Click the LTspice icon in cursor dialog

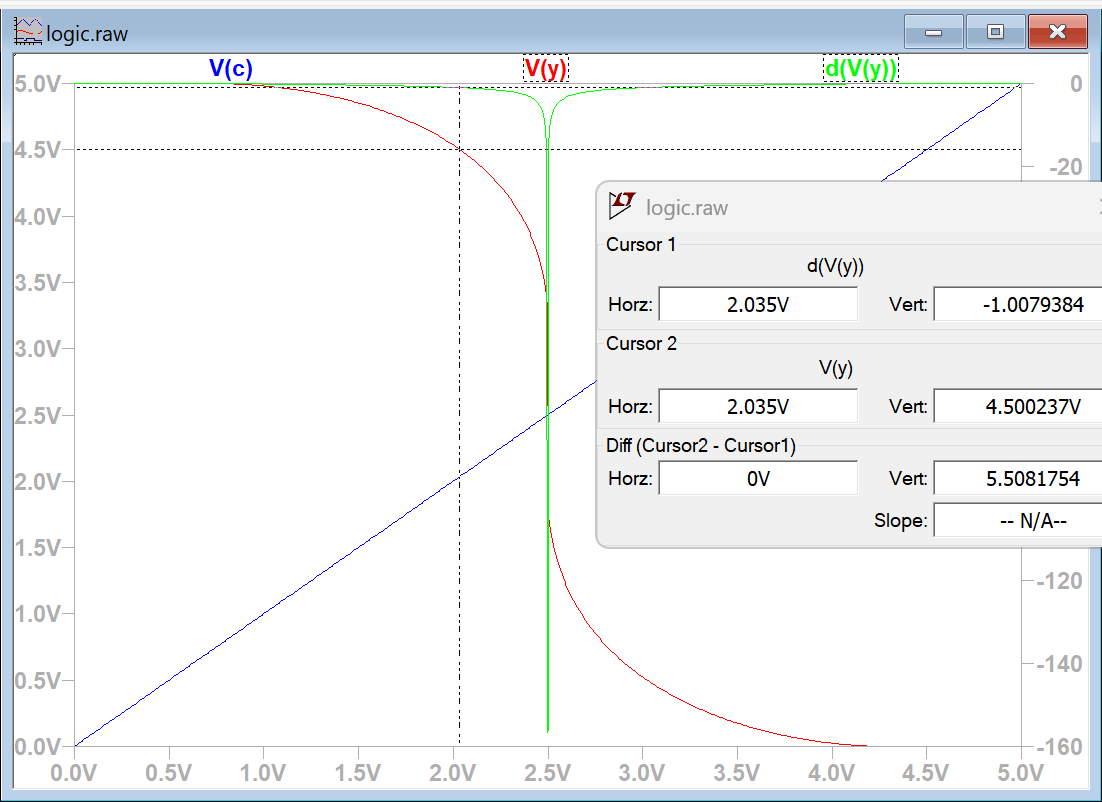[x=623, y=205]
